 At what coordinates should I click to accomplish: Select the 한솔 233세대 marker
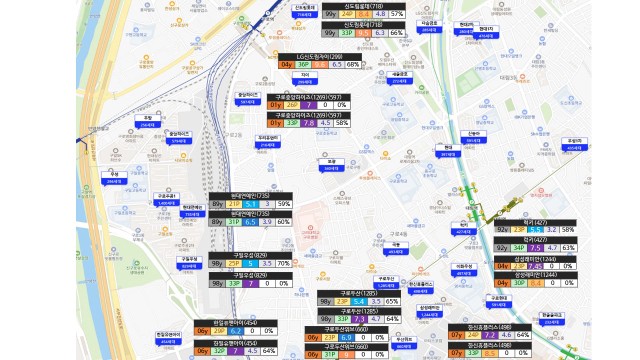(x=552, y=318)
